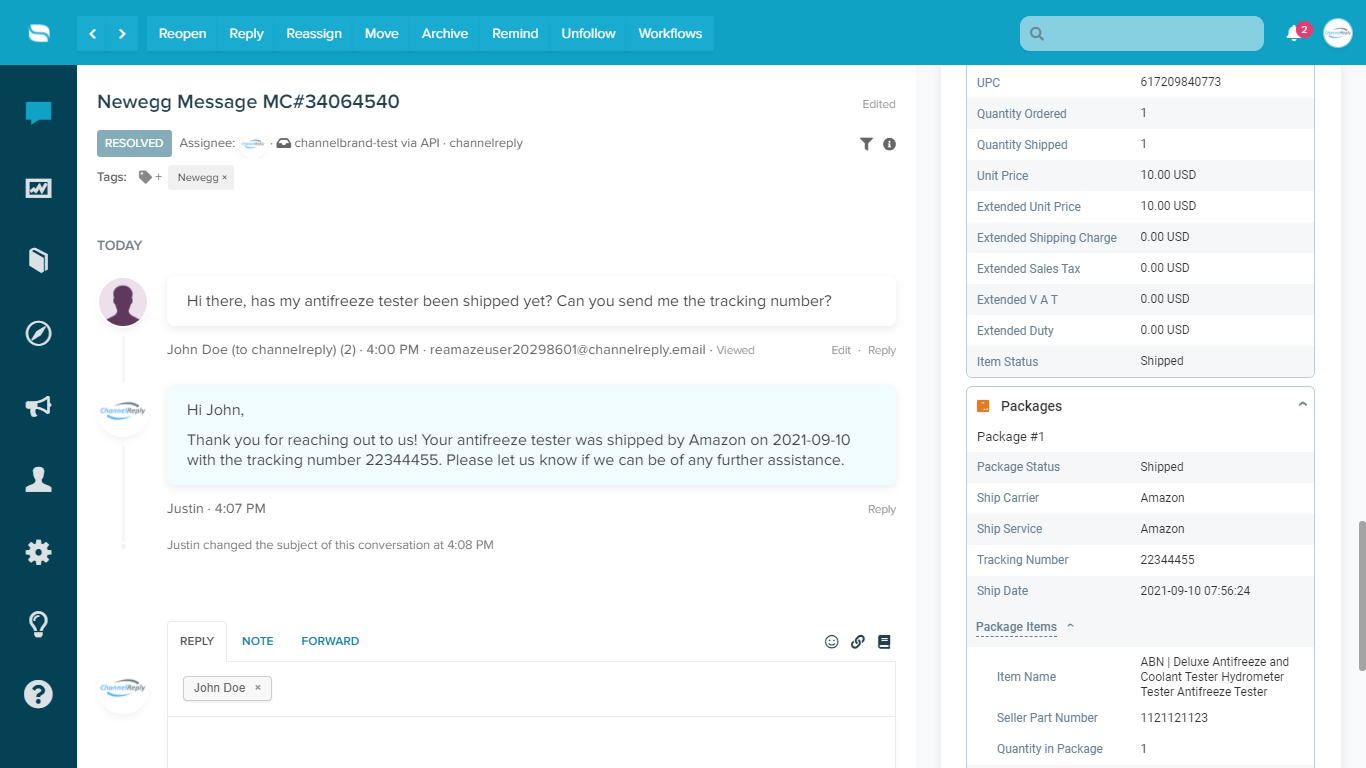This screenshot has width=1366, height=768.
Task: Click the conversation title Newegg Message MC#34064540
Action: (x=248, y=101)
